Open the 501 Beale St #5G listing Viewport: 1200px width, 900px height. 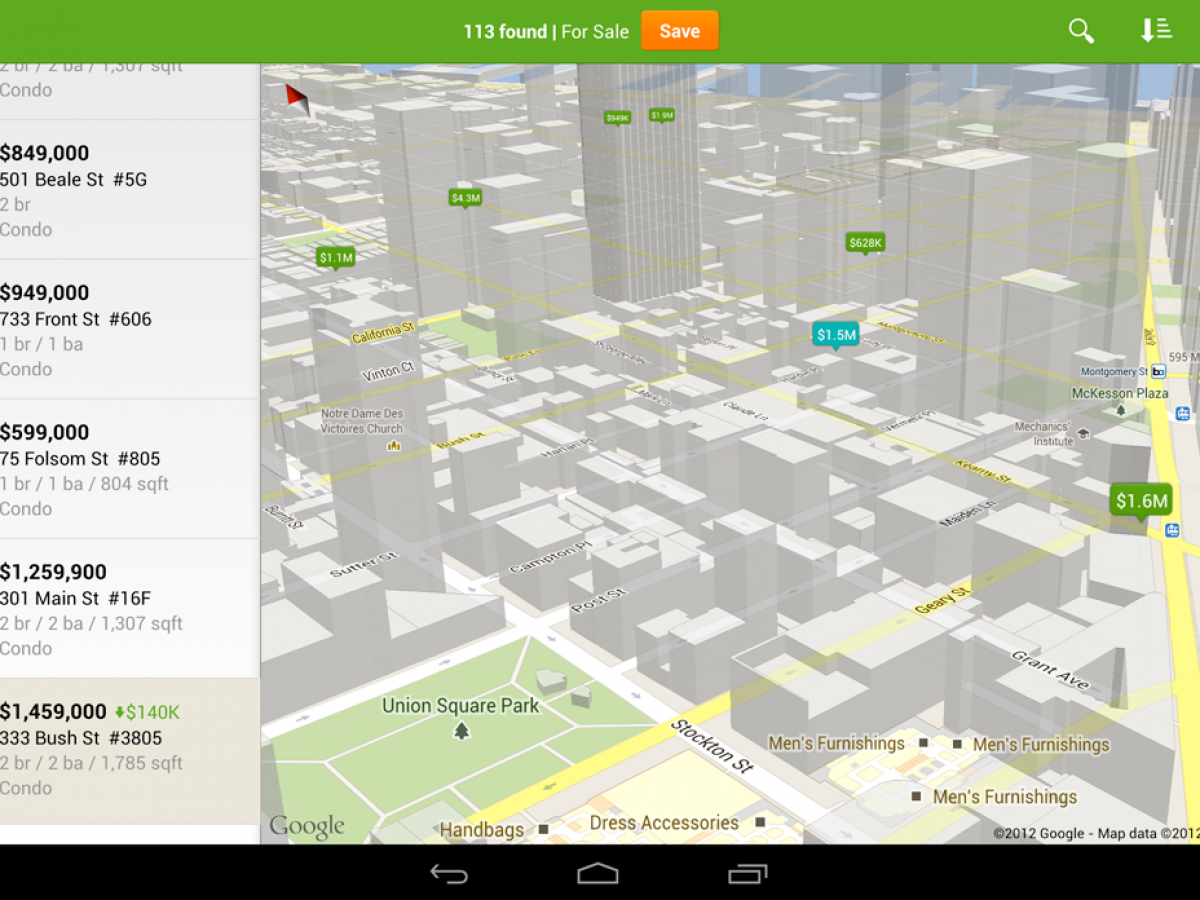pyautogui.click(x=130, y=190)
